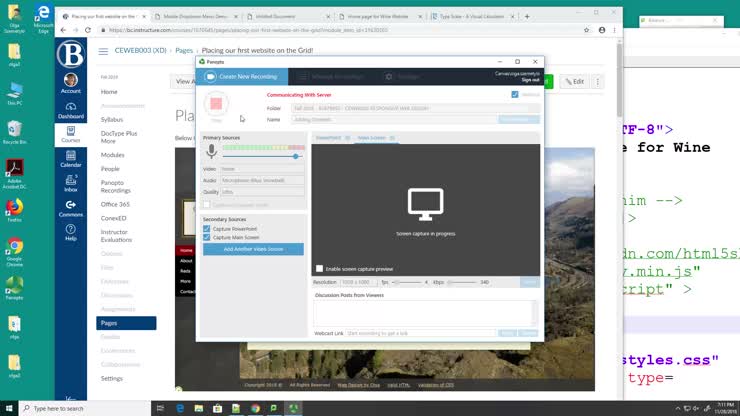Open the Adobe Acrobat DC desktop icon
Screen dimensions: 740x416
[x=14, y=174]
